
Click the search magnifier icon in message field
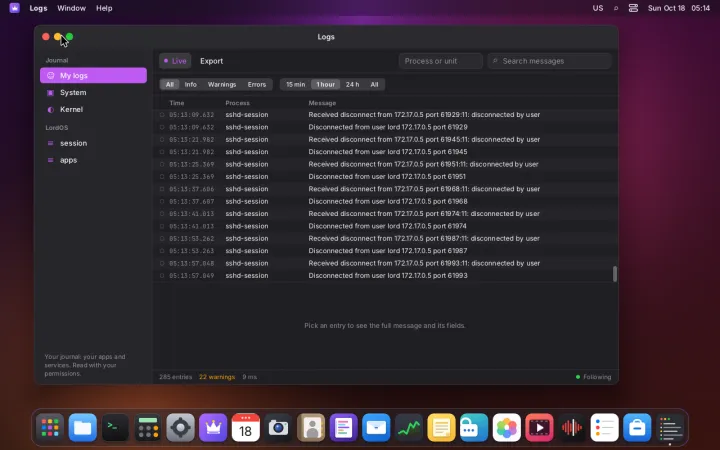coord(495,61)
